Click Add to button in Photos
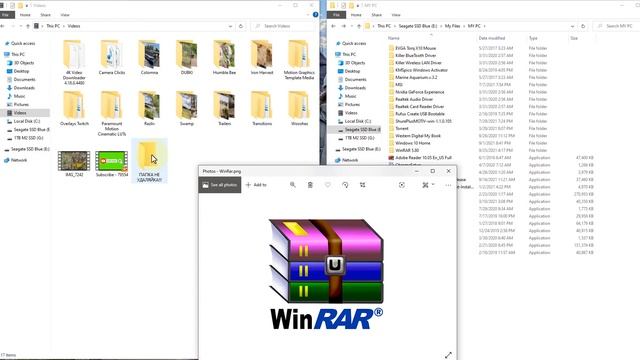640x360 pixels. (x=256, y=185)
